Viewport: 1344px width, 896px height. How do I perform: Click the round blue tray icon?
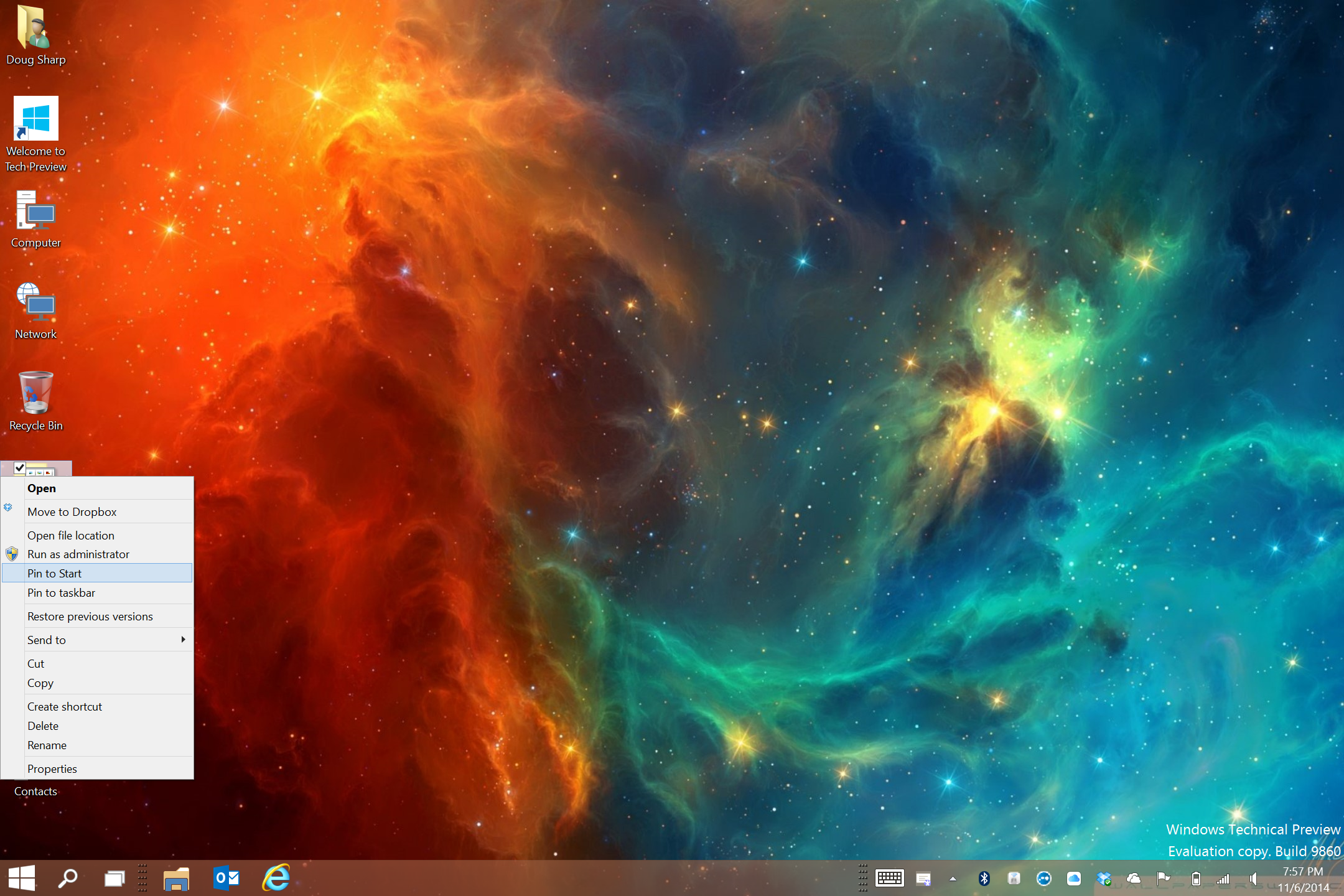point(1043,879)
